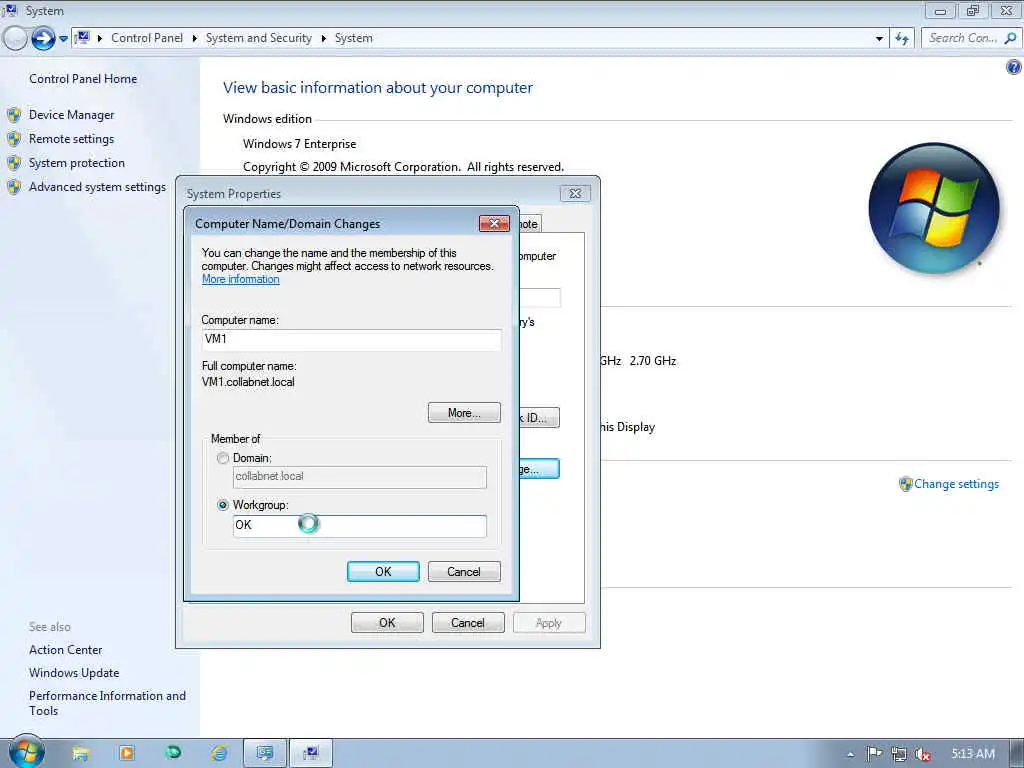Image resolution: width=1024 pixels, height=768 pixels.
Task: Click the Advanced system settings shield icon
Action: (x=14, y=187)
